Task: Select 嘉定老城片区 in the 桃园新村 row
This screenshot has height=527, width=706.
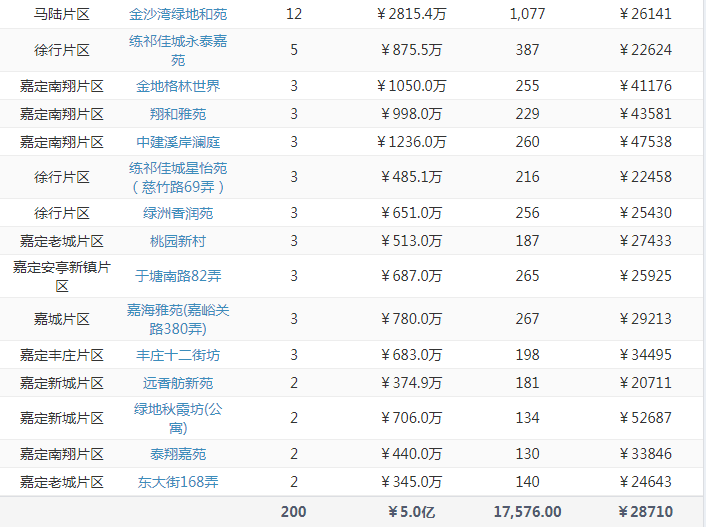Action: 62,241
